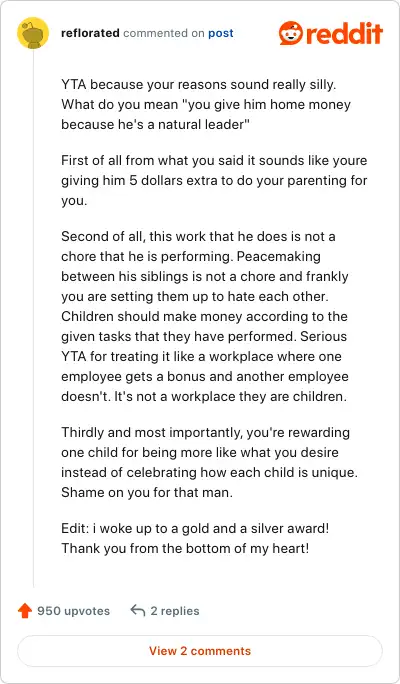Click the Reddit Snoo mascot logo
Image resolution: width=400 pixels, height=684 pixels.
291,33
